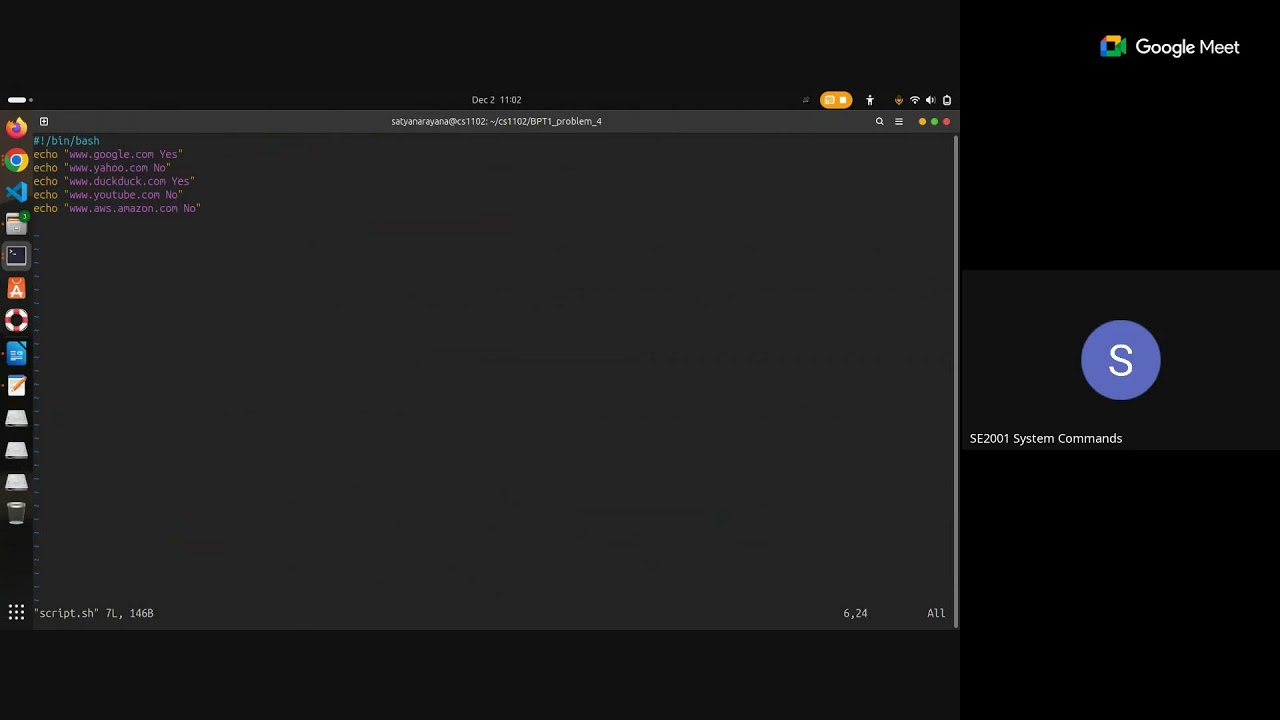
Task: Click the screen sharing indicator in top bar
Action: click(829, 100)
